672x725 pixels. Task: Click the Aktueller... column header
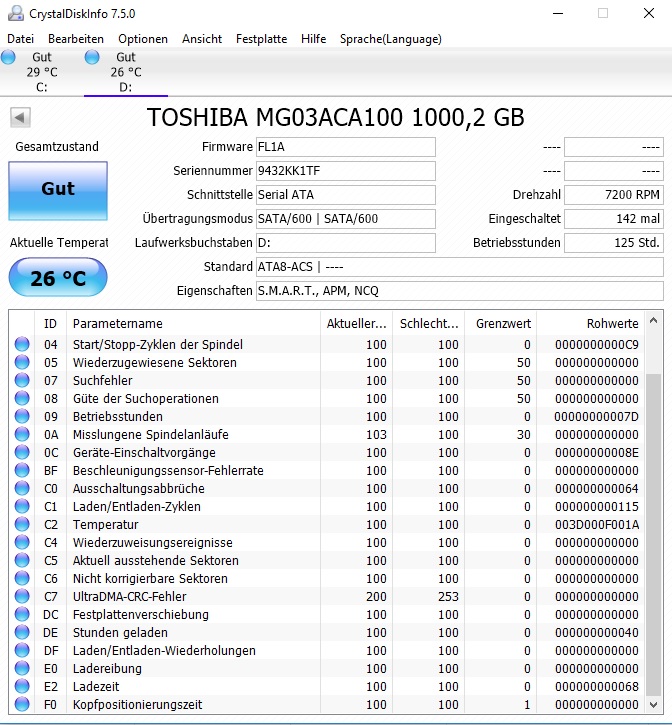tap(356, 324)
